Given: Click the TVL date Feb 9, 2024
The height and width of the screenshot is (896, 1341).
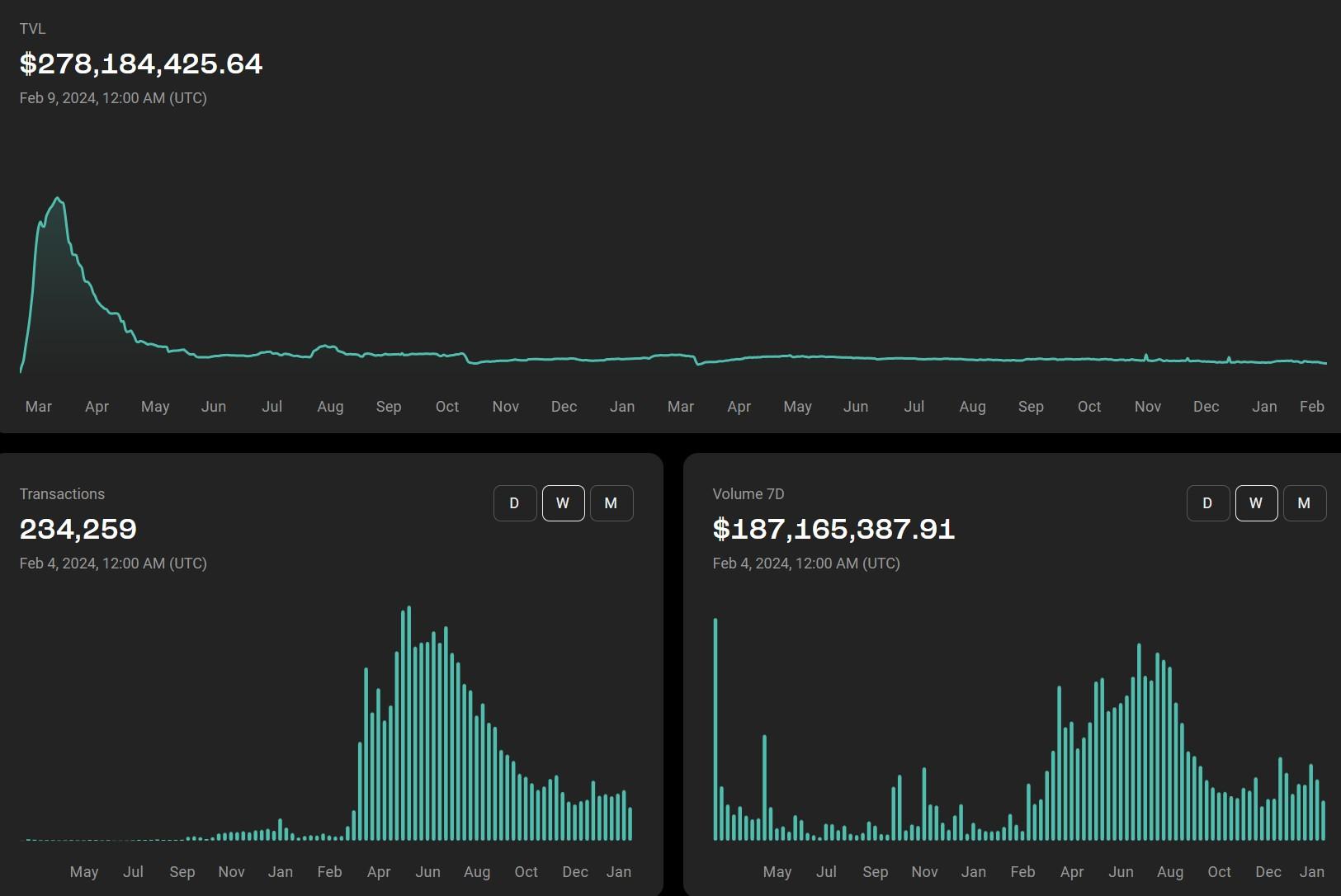Looking at the screenshot, I should coord(113,97).
